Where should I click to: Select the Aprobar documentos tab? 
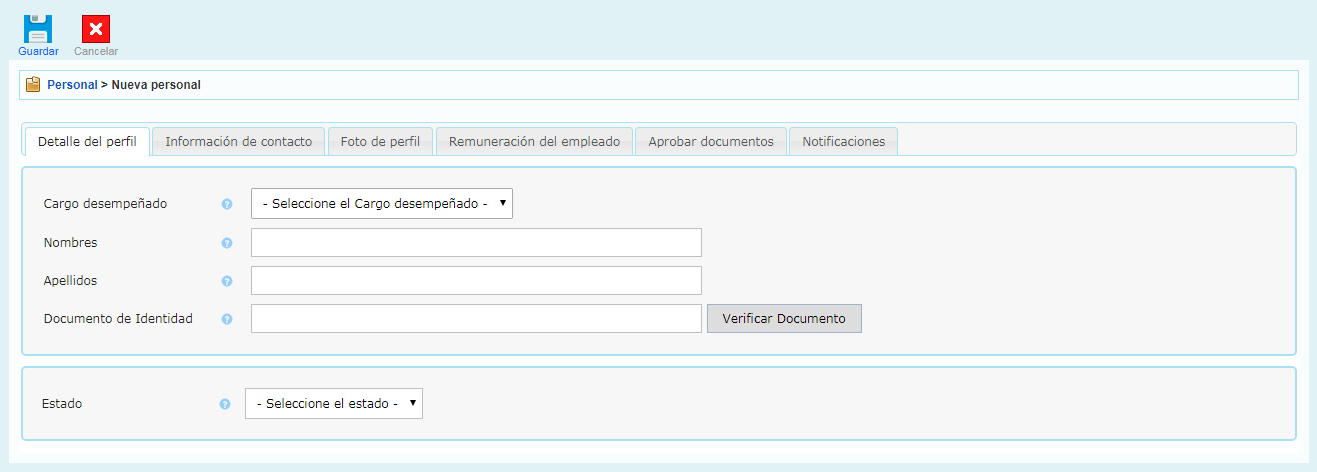tap(711, 142)
